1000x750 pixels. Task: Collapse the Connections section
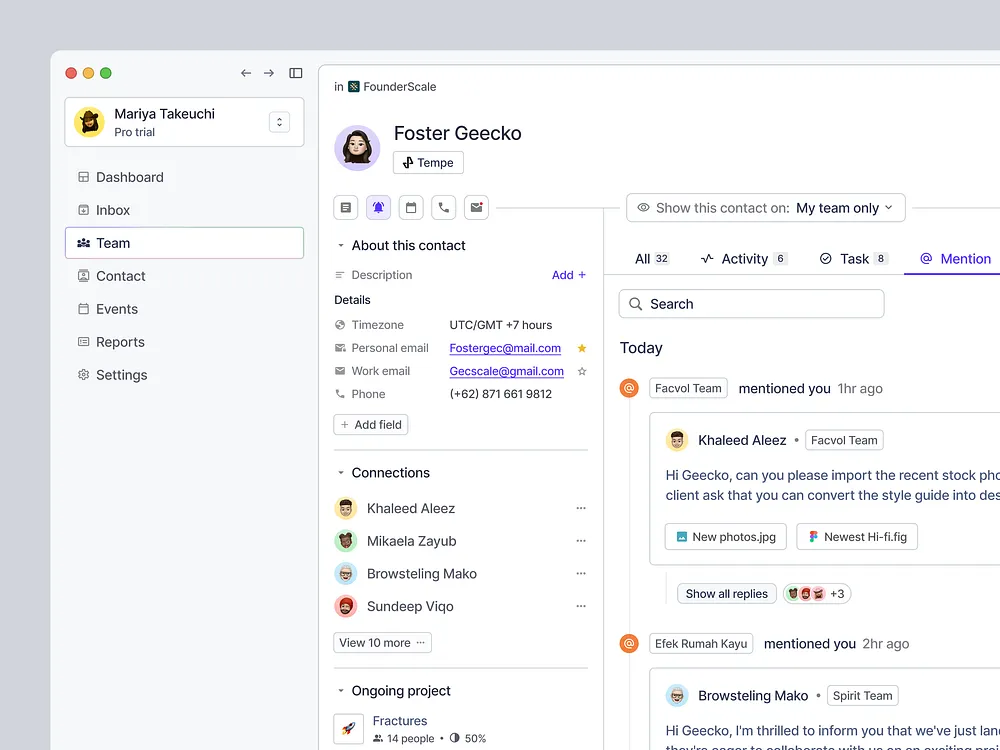coord(341,473)
